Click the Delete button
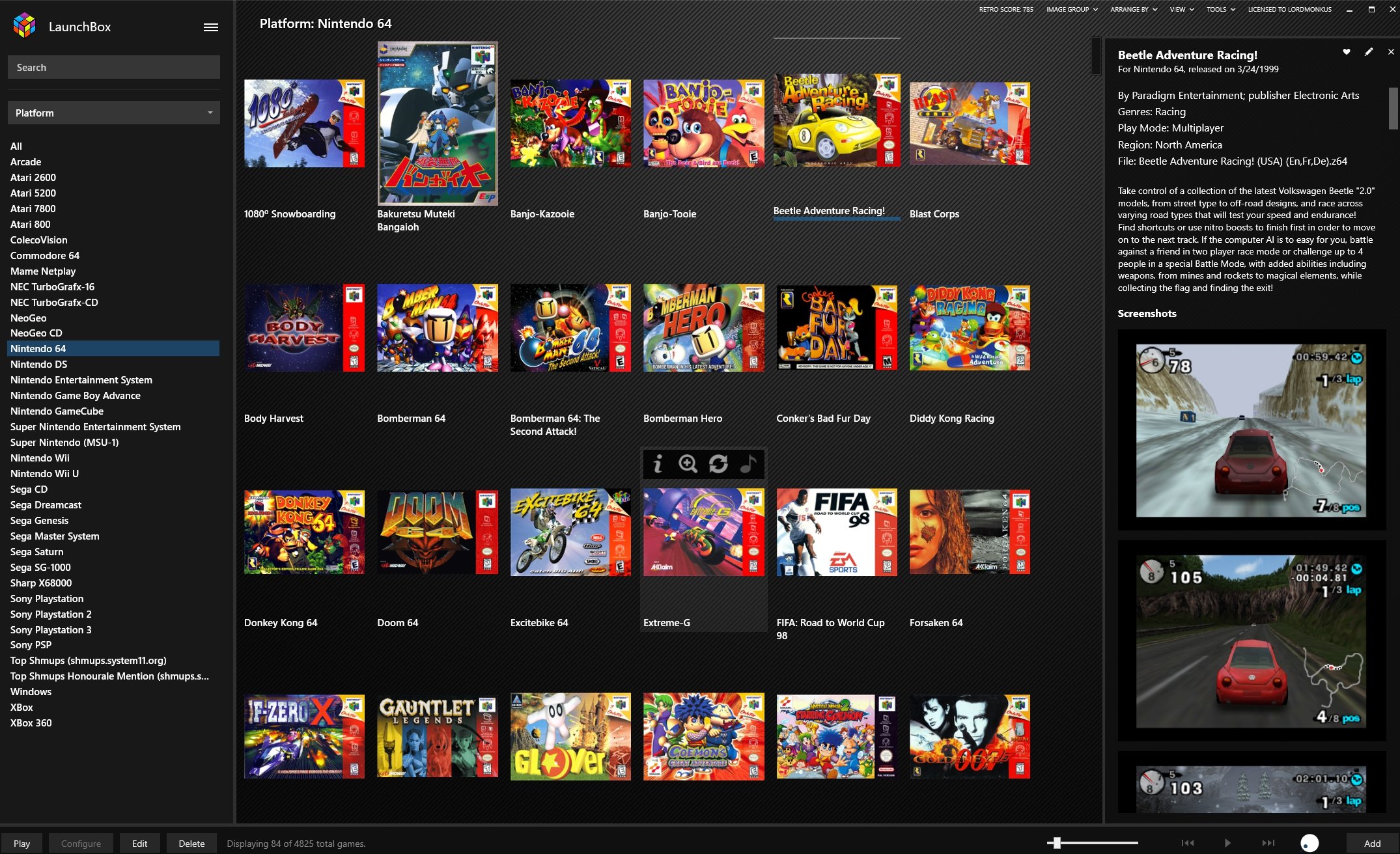 pos(191,843)
